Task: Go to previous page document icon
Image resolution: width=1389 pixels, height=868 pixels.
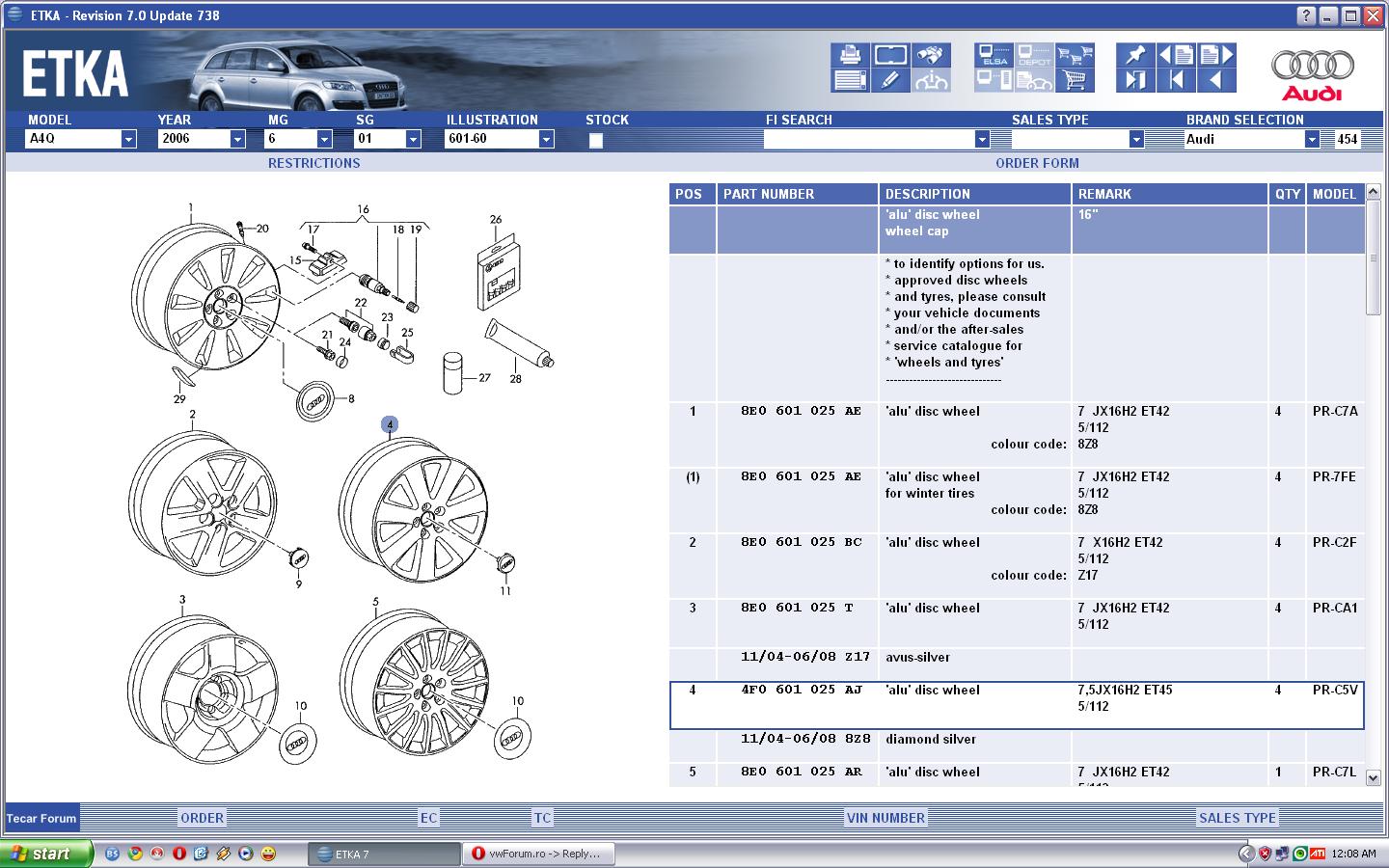Action: tap(1176, 55)
